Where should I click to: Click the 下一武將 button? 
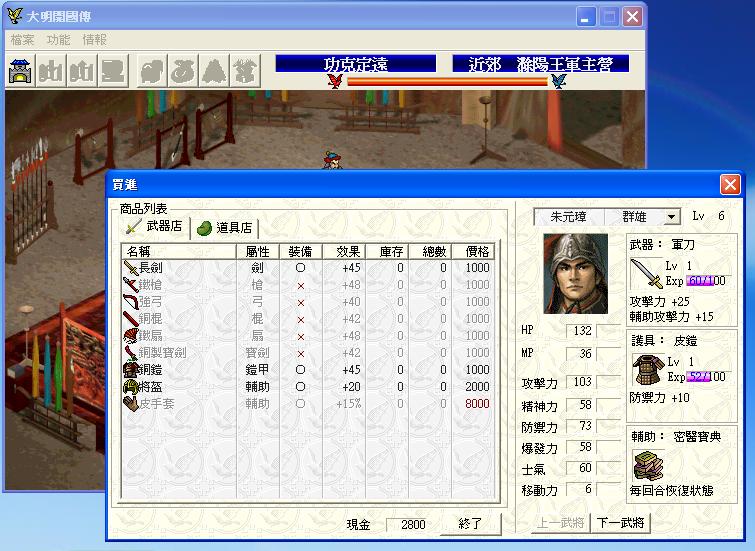point(620,523)
